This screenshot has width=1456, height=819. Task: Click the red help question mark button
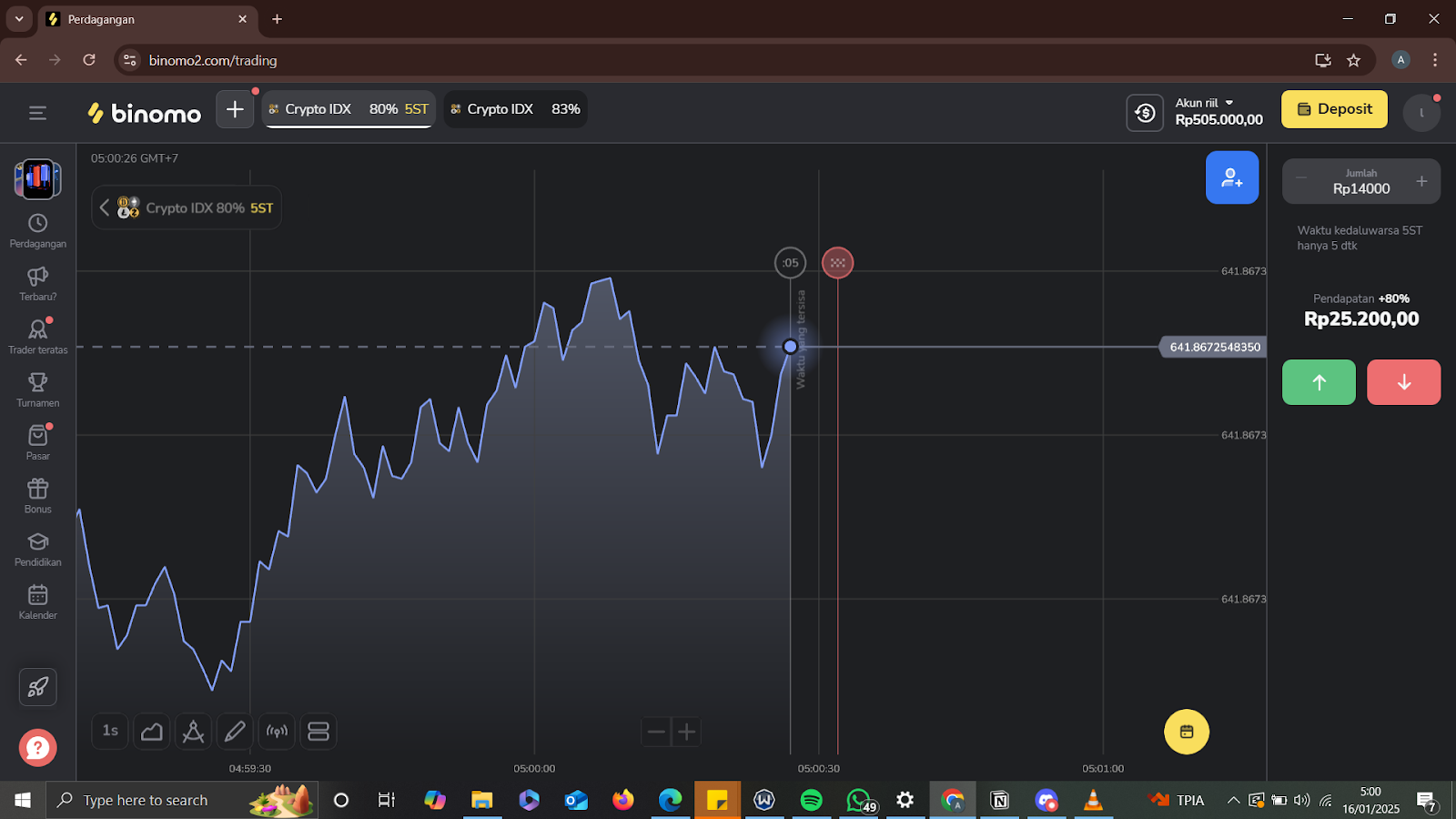tap(37, 748)
